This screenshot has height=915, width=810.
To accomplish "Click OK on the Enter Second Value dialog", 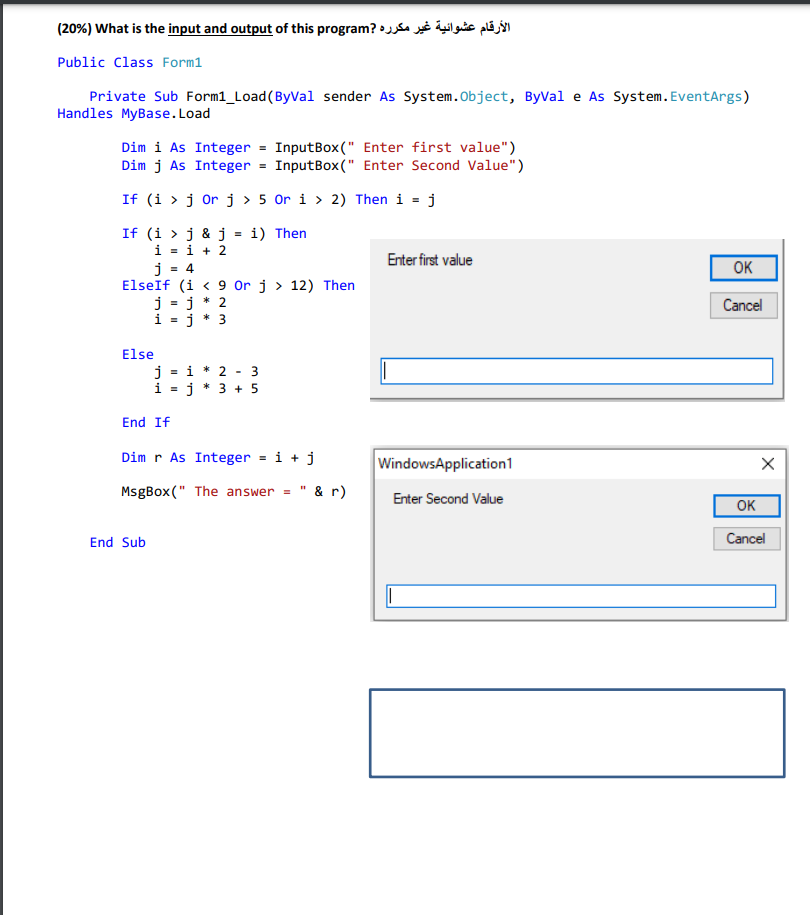I will [x=746, y=505].
